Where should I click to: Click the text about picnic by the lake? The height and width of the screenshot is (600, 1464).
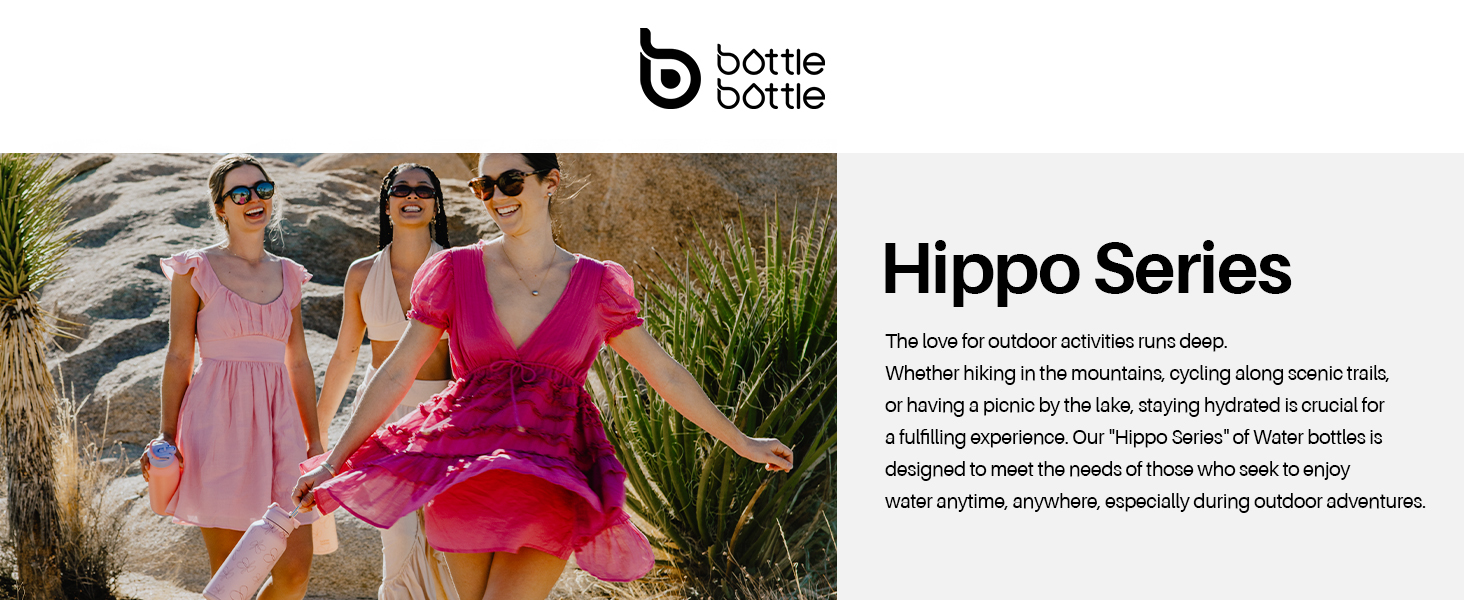pyautogui.click(x=1135, y=405)
